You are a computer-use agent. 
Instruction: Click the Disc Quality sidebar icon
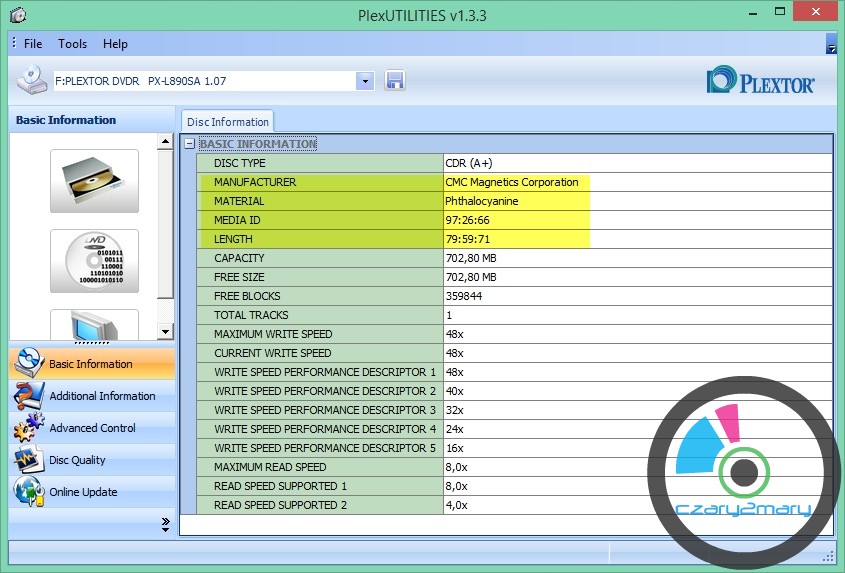(x=28, y=460)
